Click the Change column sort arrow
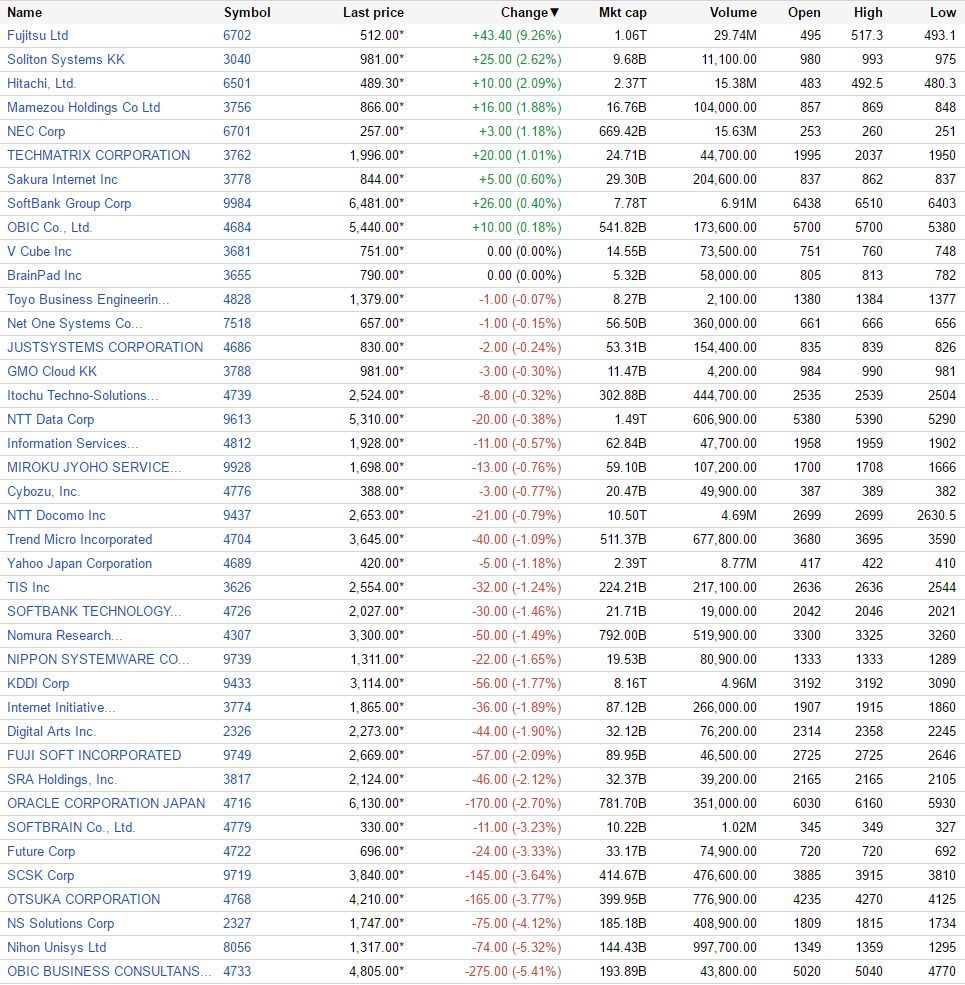Image resolution: width=965 pixels, height=985 pixels. [554, 13]
